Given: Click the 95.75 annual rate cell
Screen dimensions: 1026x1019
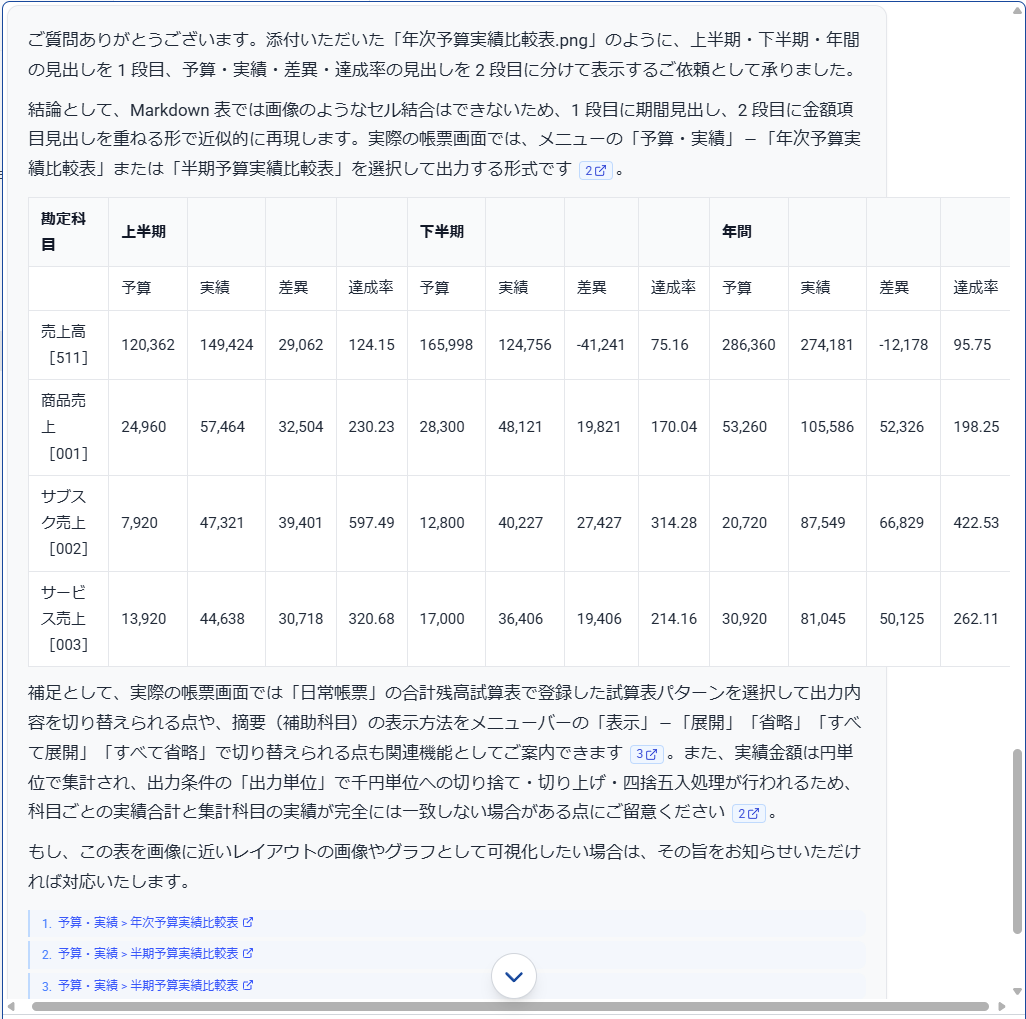Looking at the screenshot, I should (x=975, y=345).
